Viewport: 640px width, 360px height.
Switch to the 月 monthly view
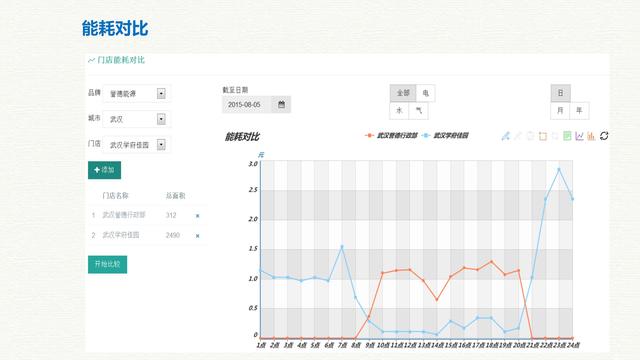pyautogui.click(x=560, y=111)
